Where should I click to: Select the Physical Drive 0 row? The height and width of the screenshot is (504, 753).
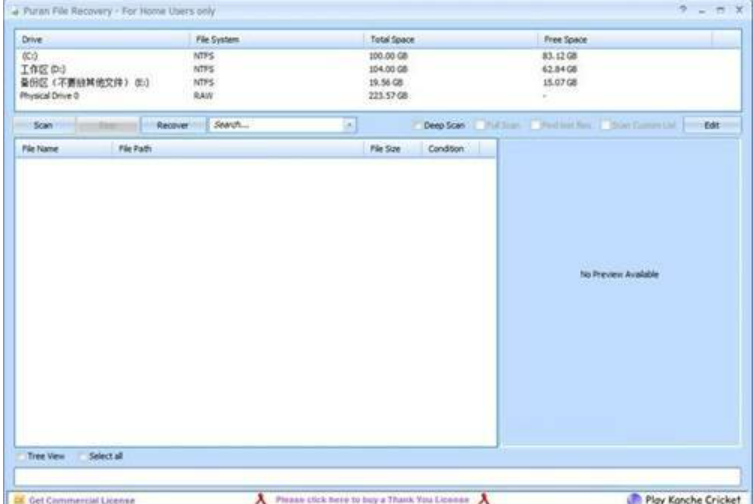point(377,96)
